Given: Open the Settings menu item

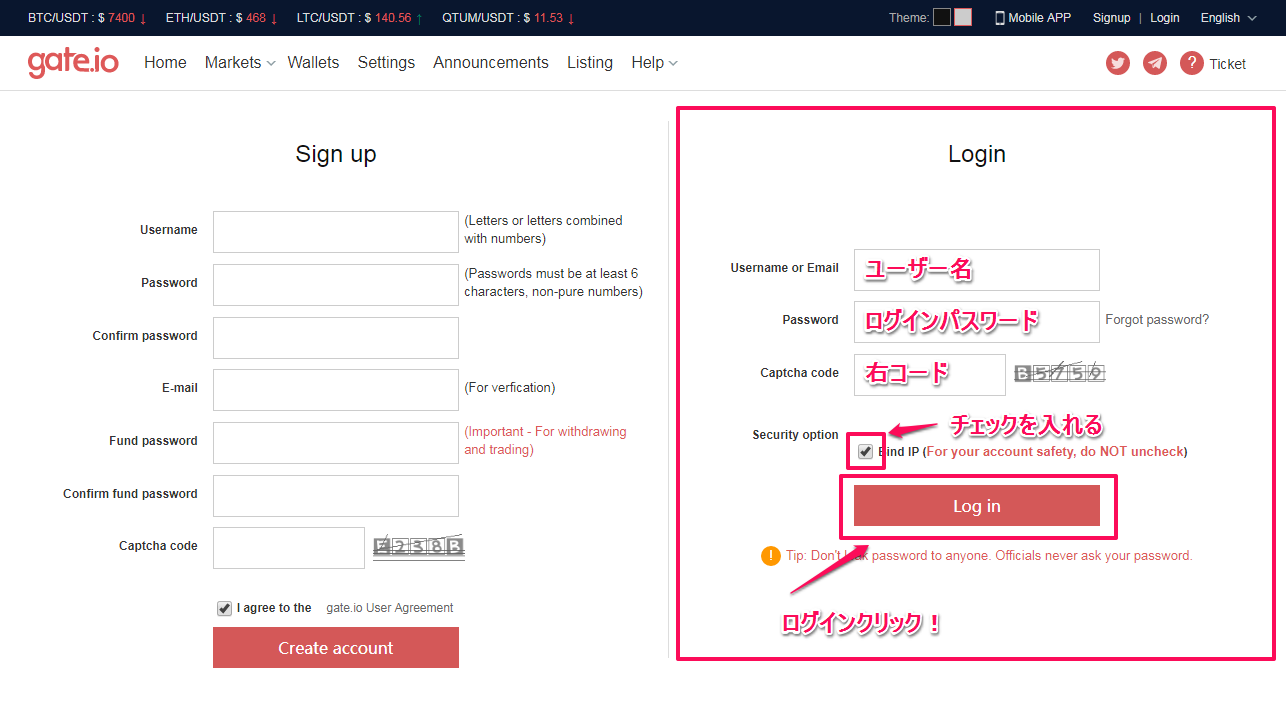Looking at the screenshot, I should click(x=386, y=62).
